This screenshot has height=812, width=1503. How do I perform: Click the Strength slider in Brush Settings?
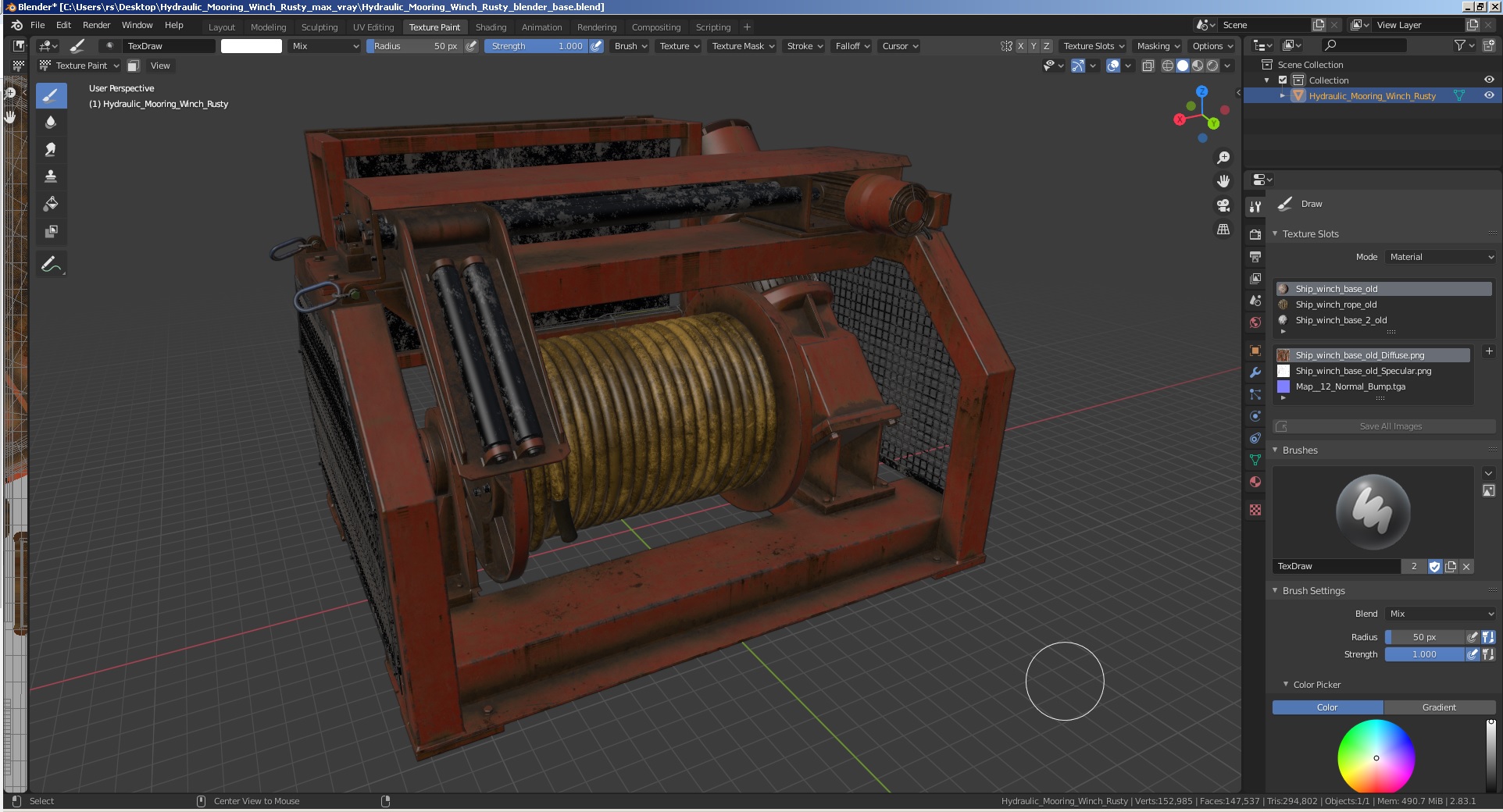tap(1424, 654)
